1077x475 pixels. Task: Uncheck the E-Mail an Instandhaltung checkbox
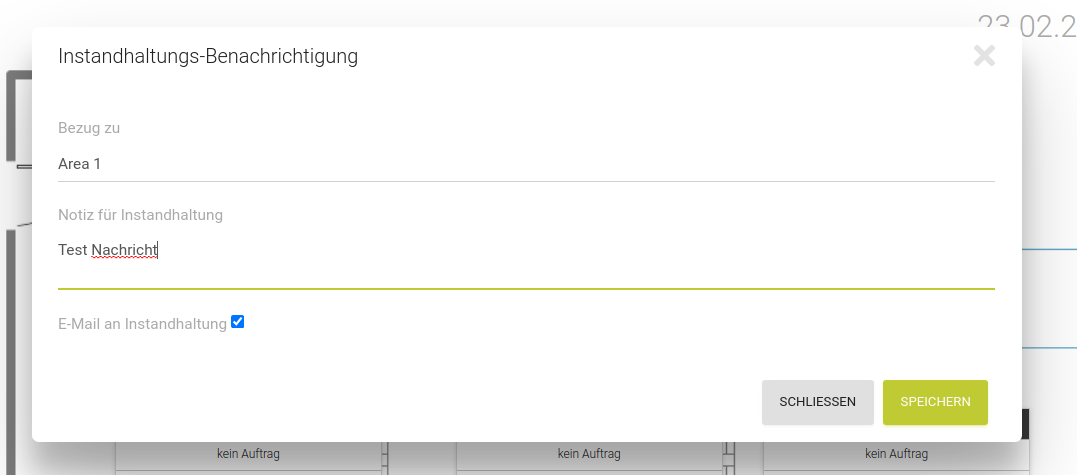[x=237, y=322]
